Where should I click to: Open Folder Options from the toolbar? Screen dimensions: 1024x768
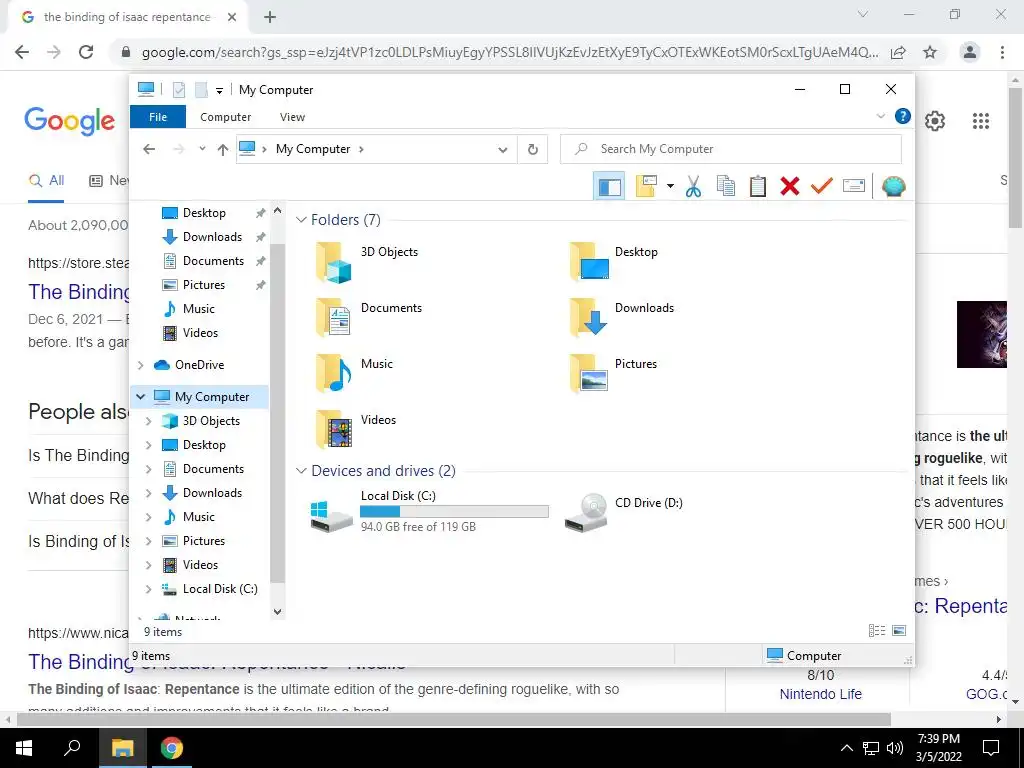coord(646,187)
